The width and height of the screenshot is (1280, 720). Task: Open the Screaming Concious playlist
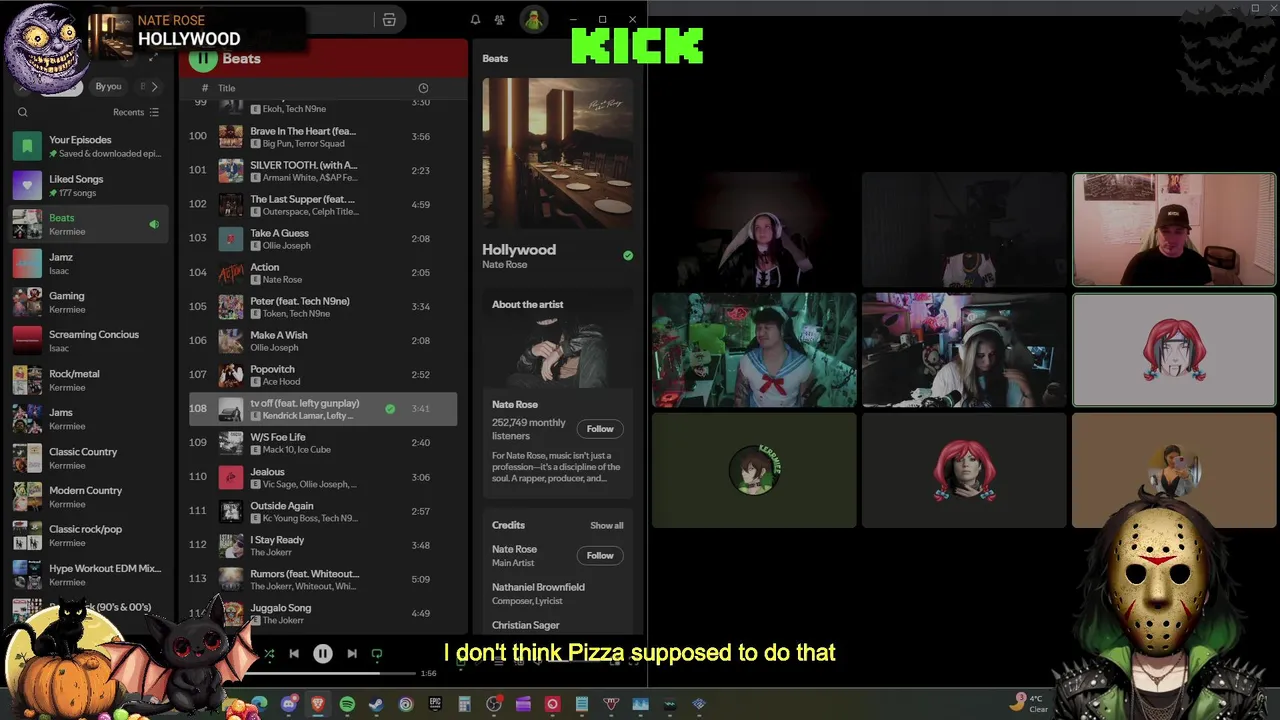point(90,341)
